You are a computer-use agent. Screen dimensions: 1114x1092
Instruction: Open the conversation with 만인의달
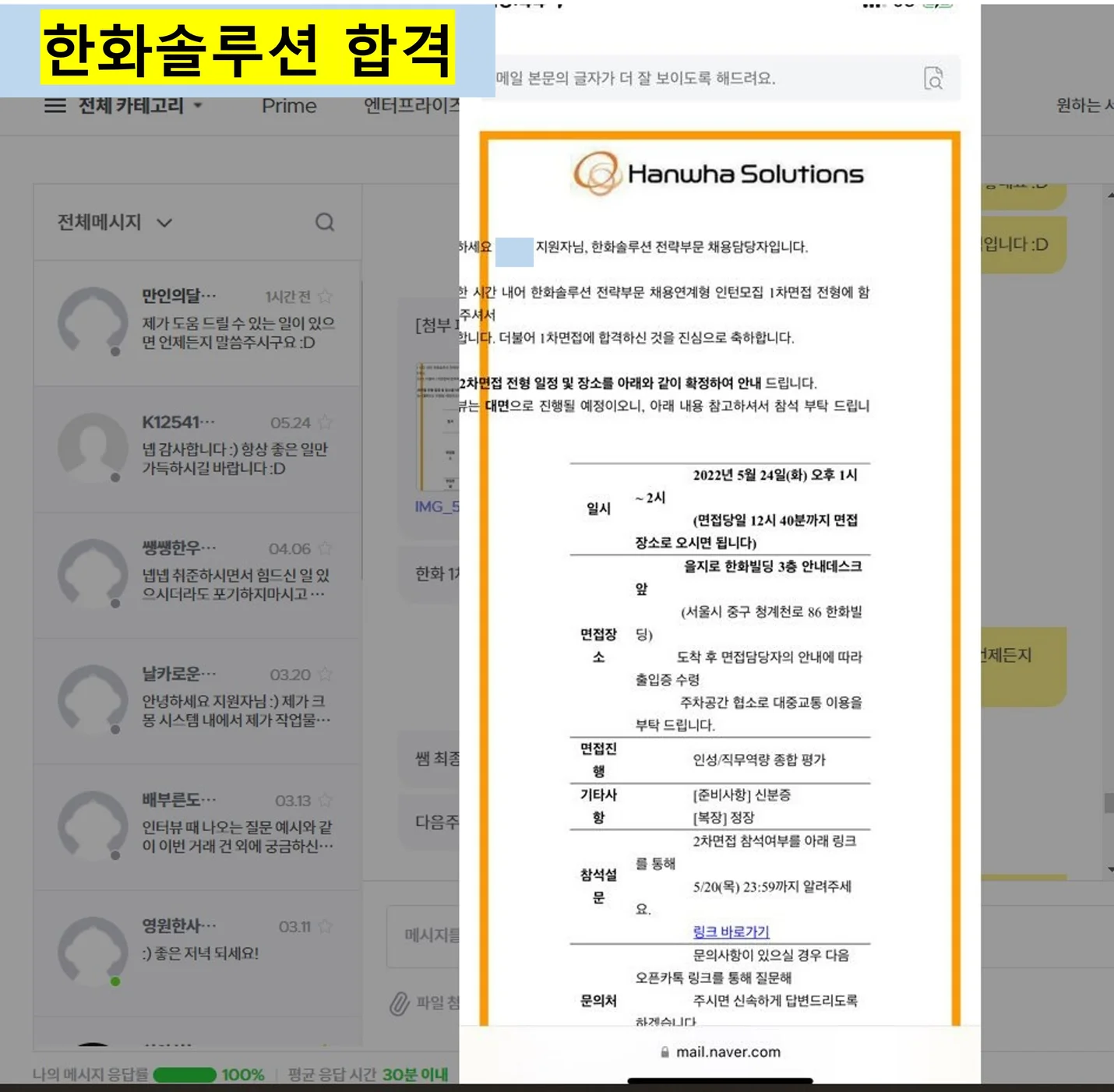point(198,322)
